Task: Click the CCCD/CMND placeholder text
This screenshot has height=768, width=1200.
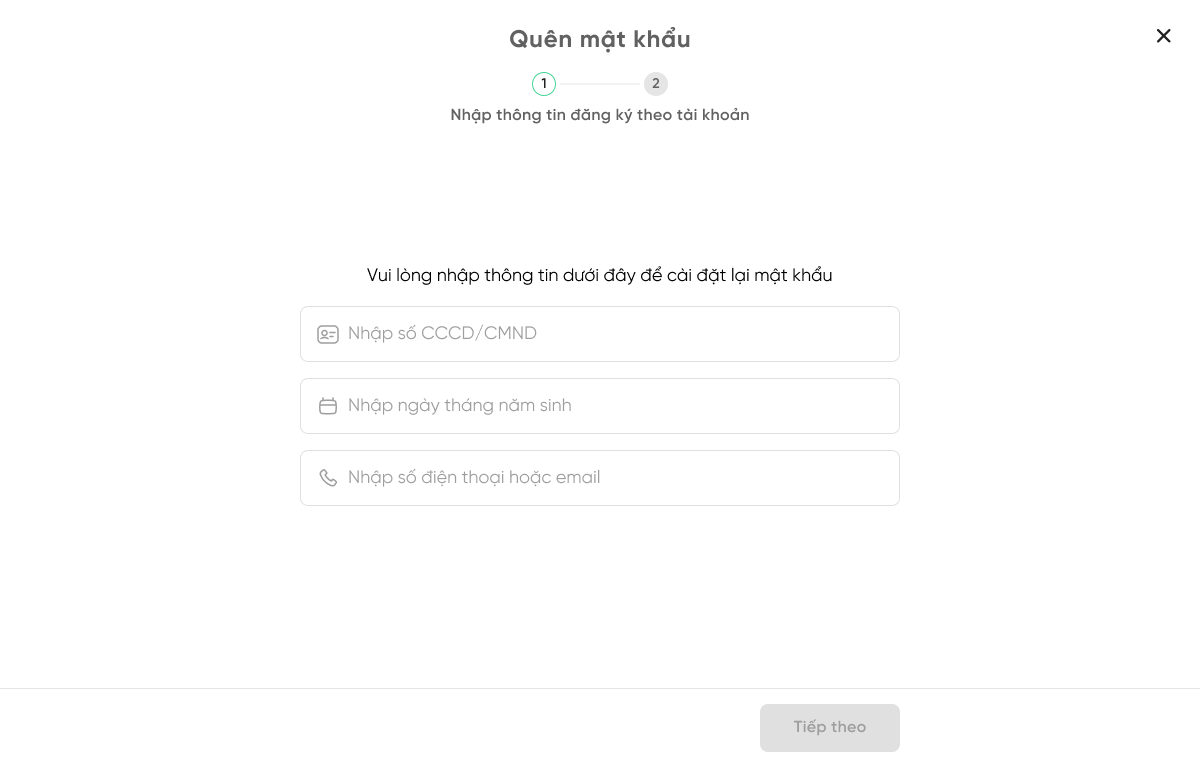Action: [442, 334]
